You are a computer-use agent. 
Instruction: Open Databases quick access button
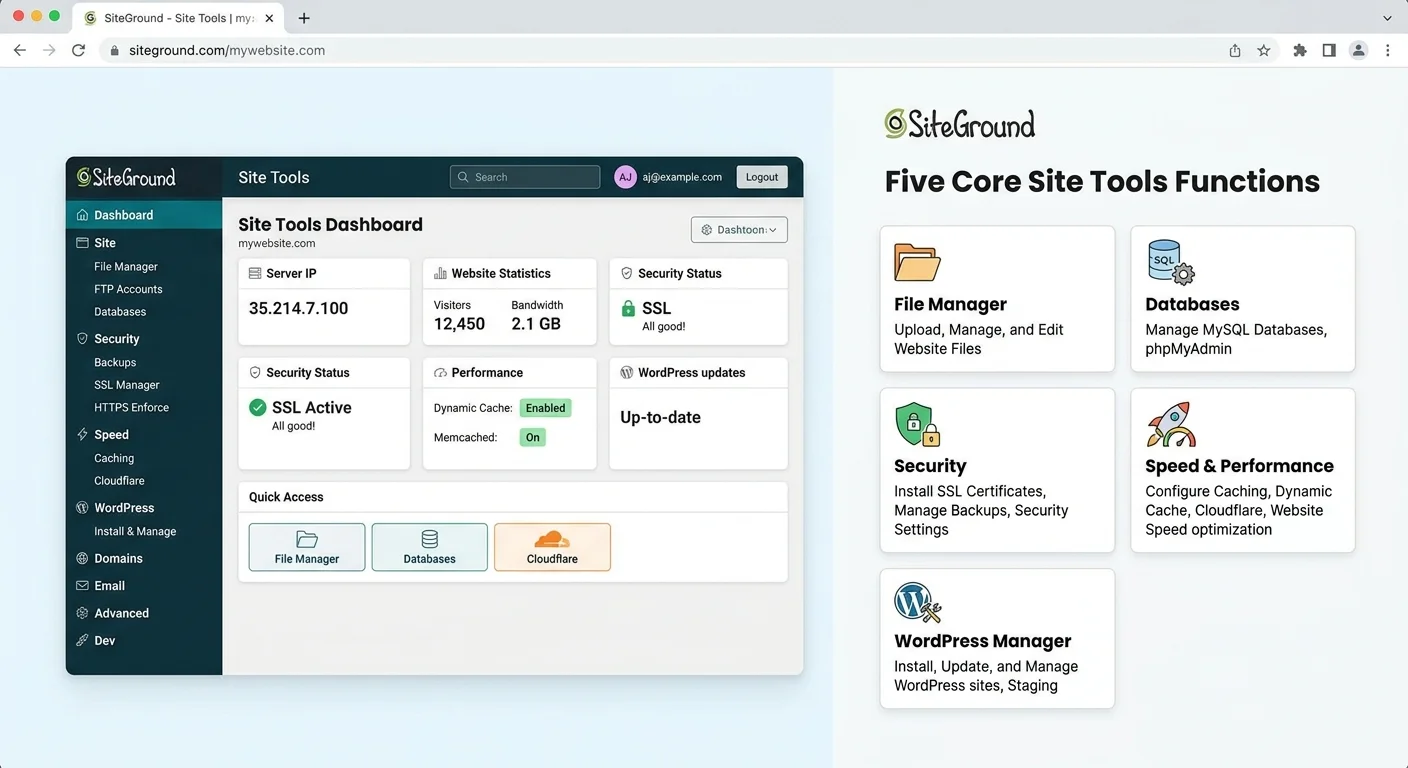[429, 547]
